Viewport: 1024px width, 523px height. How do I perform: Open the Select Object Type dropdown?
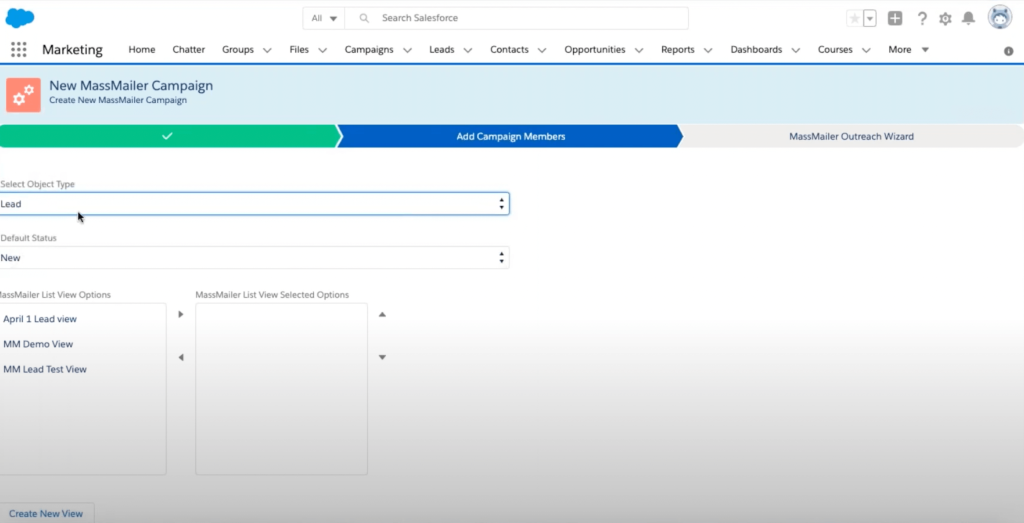tap(254, 204)
